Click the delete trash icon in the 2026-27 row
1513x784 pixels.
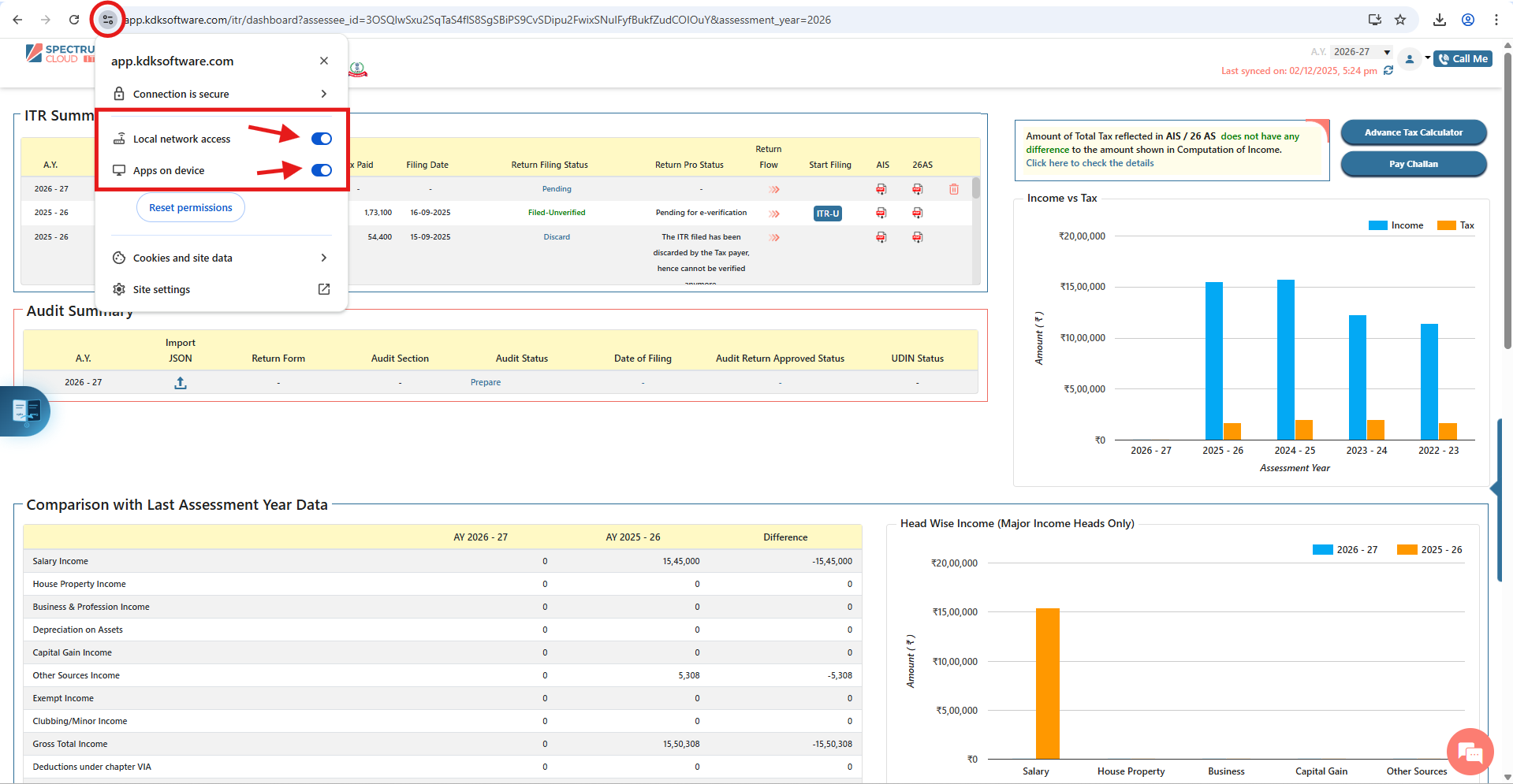[x=954, y=189]
